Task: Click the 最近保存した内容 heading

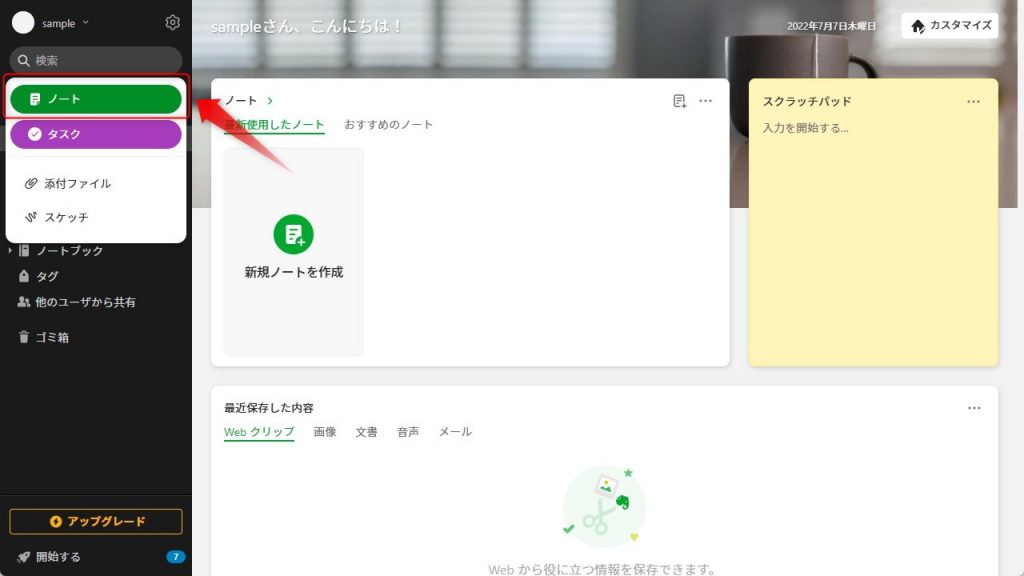Action: coord(269,408)
